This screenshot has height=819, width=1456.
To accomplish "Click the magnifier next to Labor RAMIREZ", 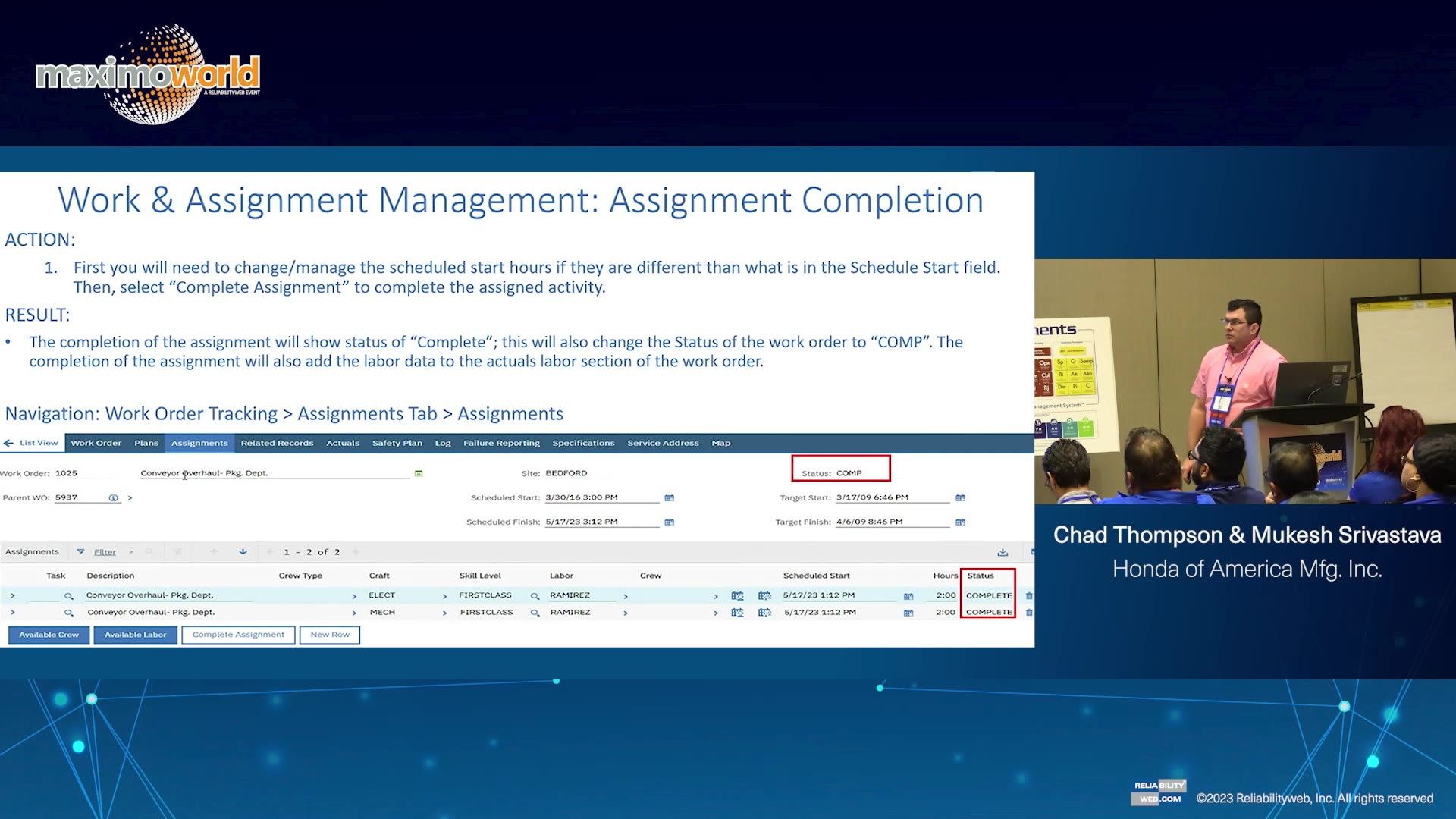I will click(x=535, y=595).
